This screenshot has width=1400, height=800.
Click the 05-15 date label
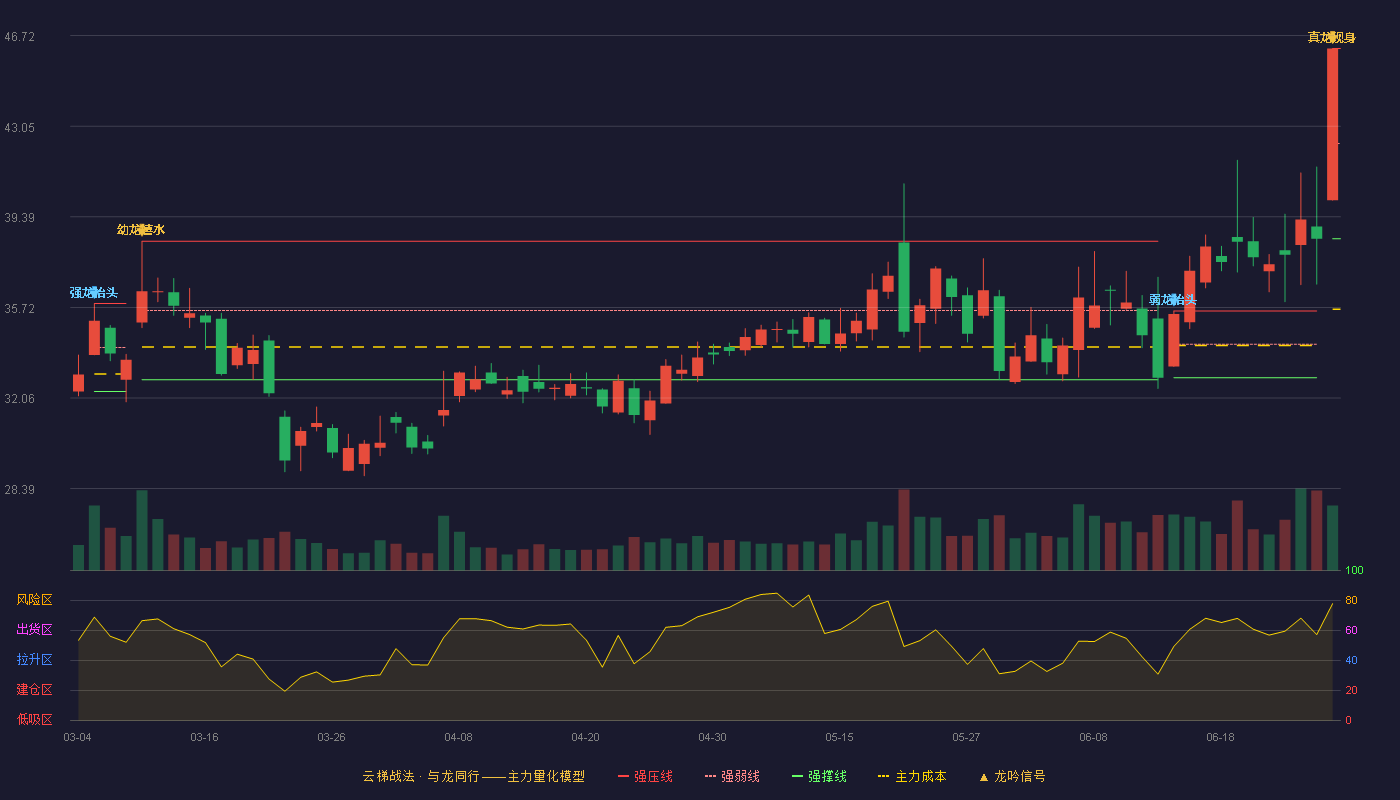click(x=839, y=737)
